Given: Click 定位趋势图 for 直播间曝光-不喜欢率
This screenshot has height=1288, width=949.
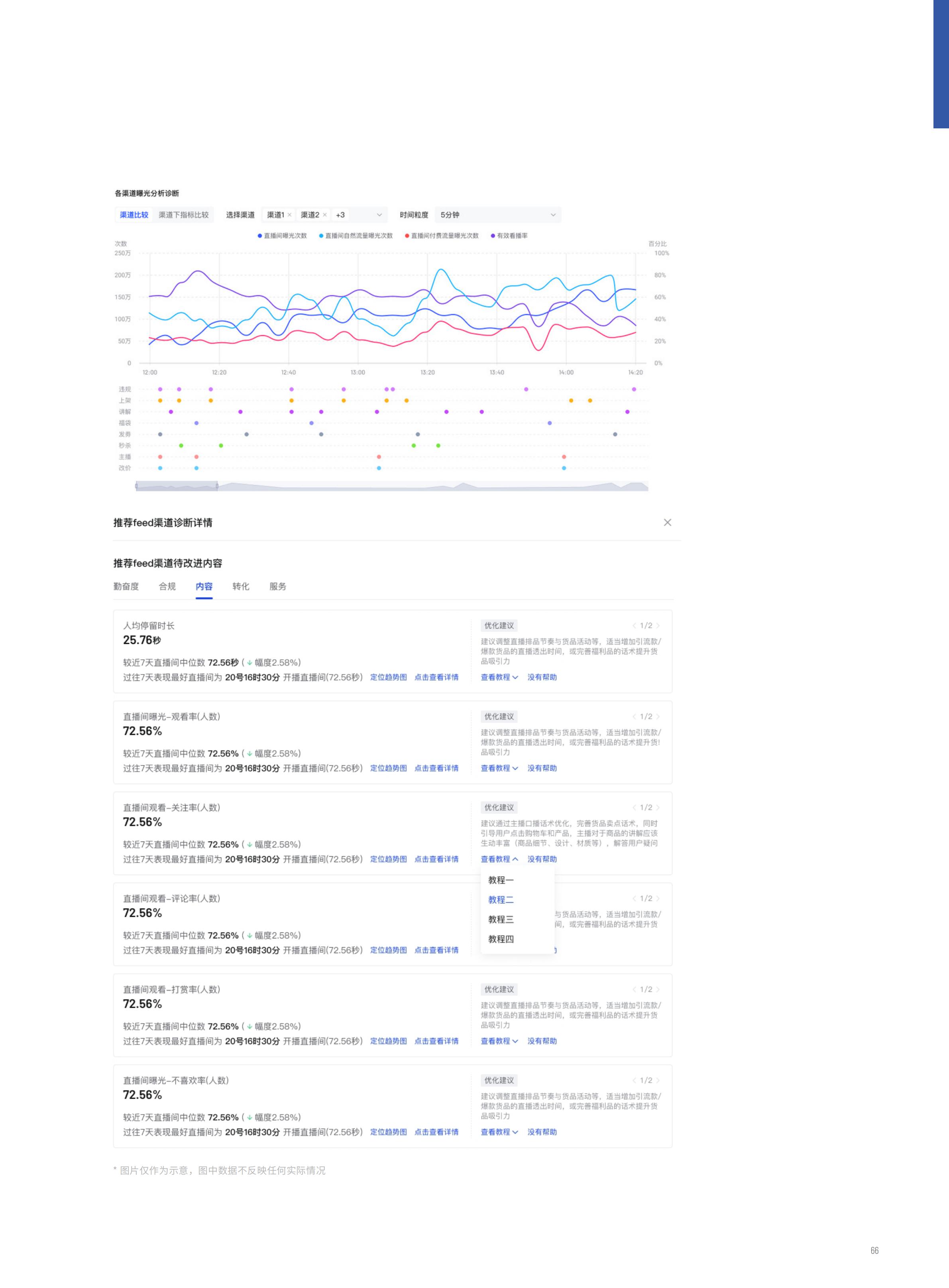Looking at the screenshot, I should [x=388, y=1132].
